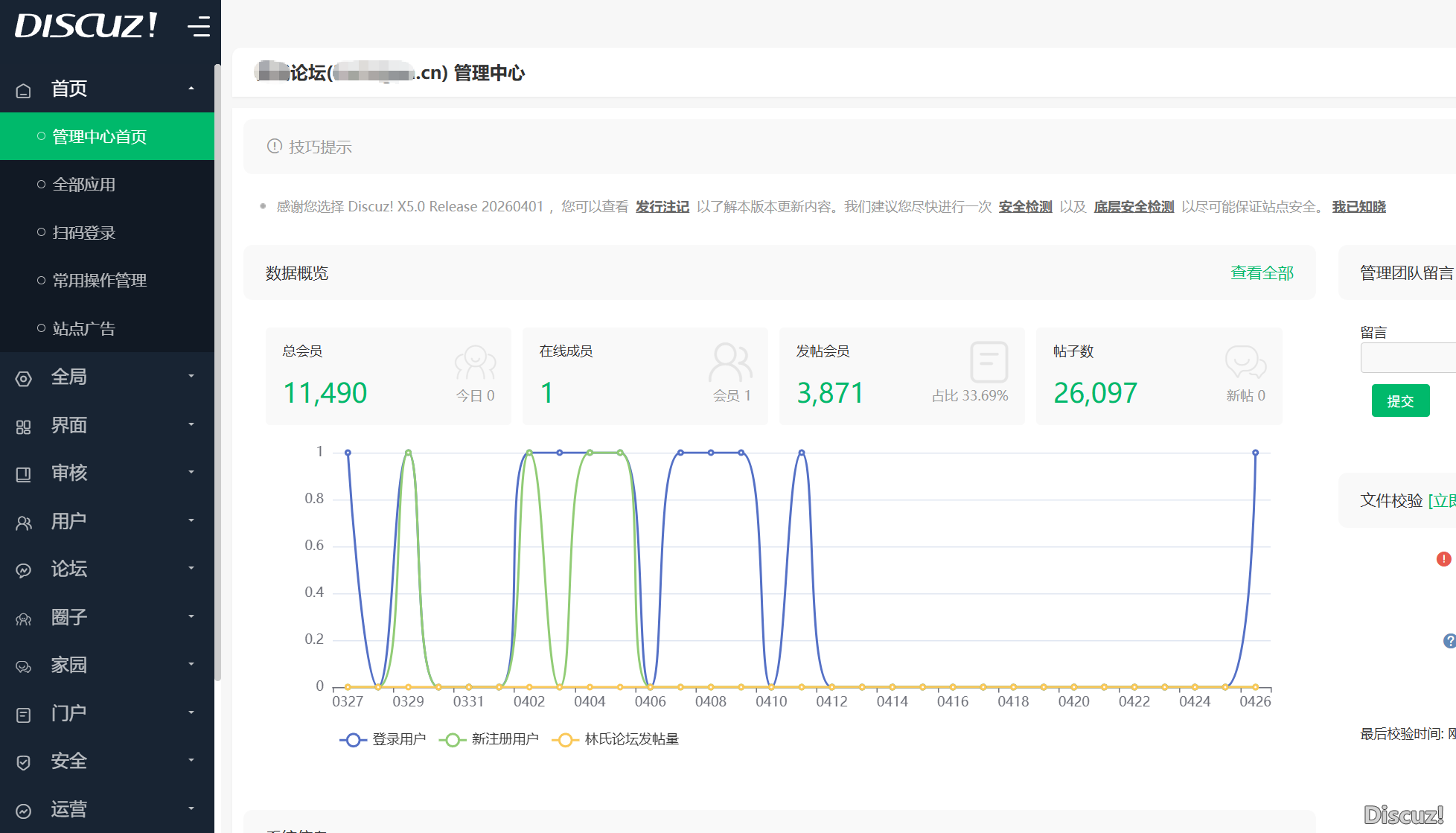Click the blue question mark help icon

tap(1449, 641)
